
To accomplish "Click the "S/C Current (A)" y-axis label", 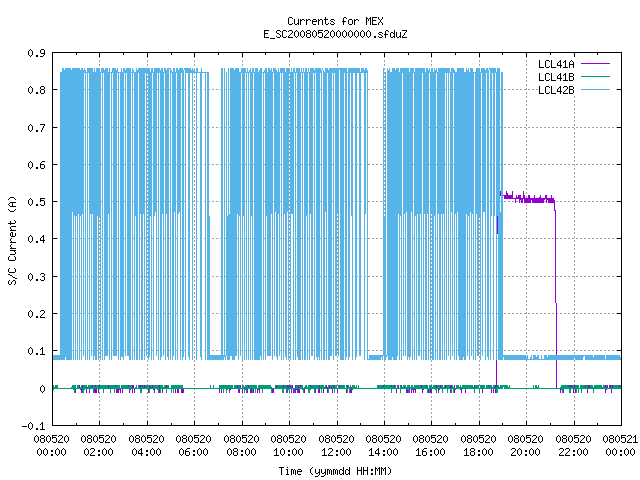I will (13, 240).
